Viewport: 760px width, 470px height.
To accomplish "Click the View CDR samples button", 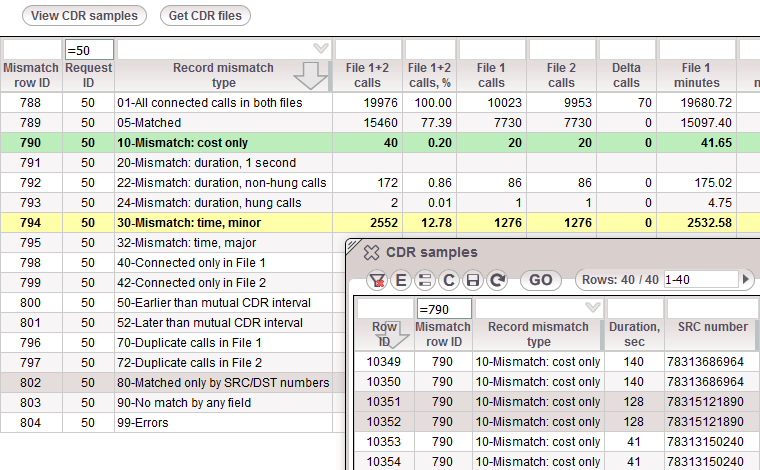I will (x=84, y=16).
